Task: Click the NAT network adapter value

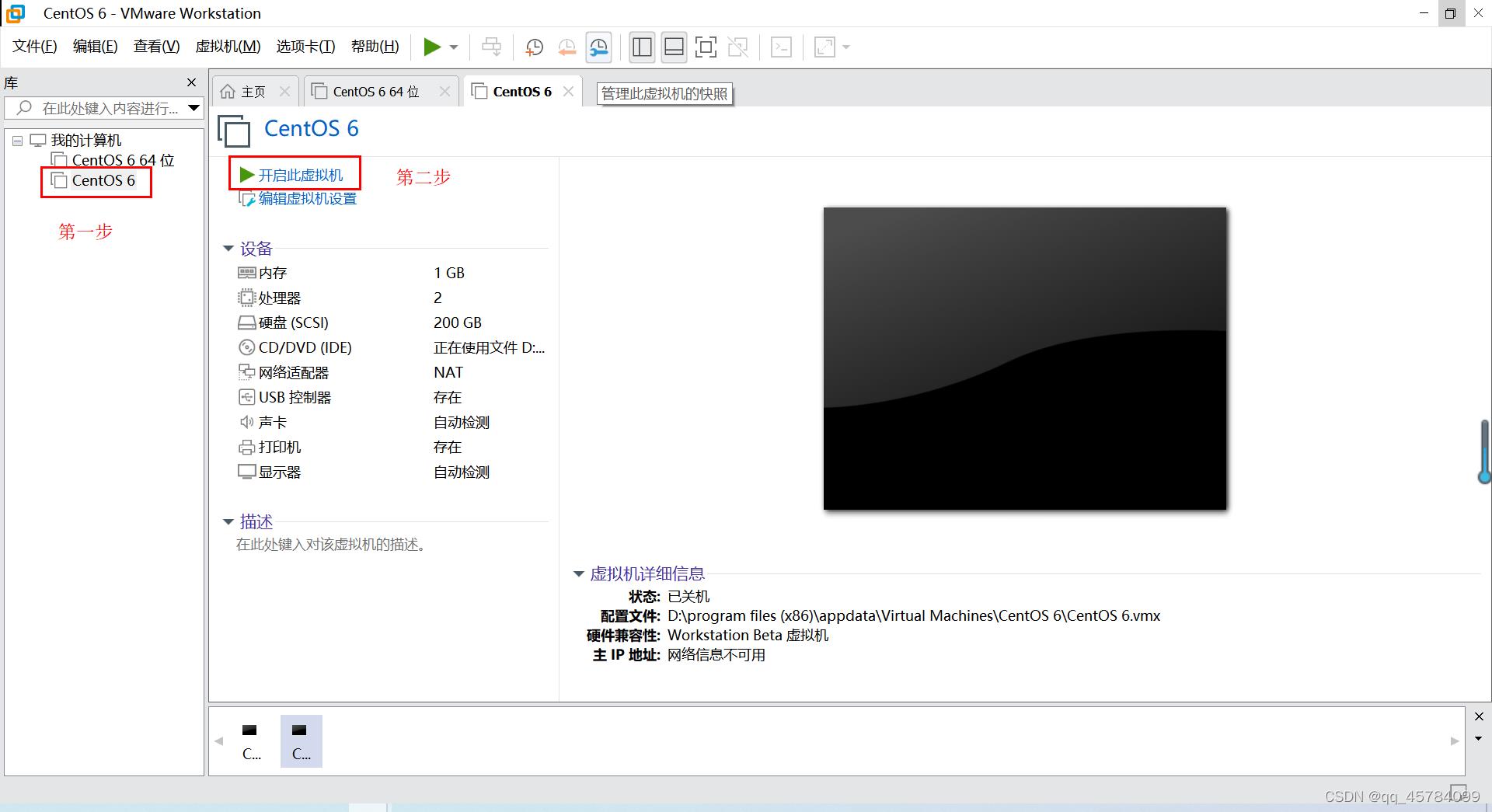Action: [448, 372]
